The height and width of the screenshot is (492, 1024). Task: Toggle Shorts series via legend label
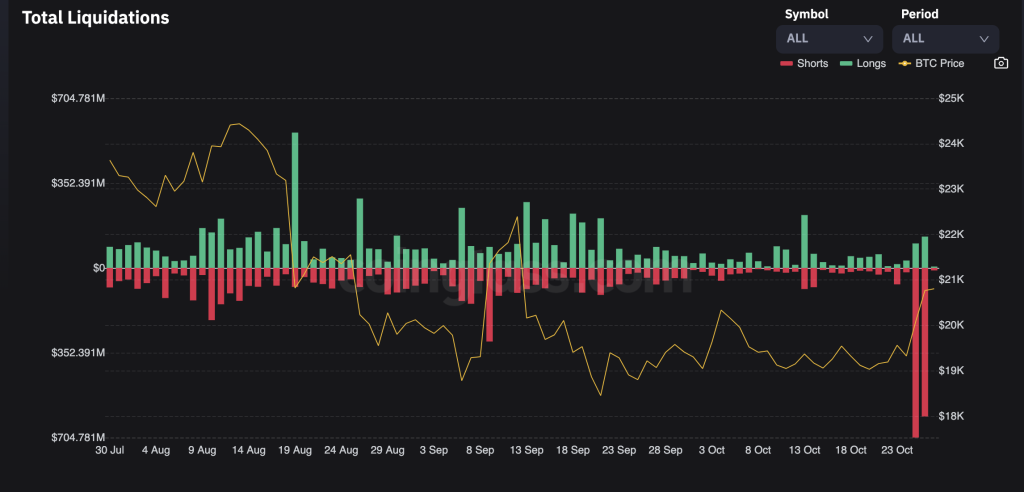[812, 64]
